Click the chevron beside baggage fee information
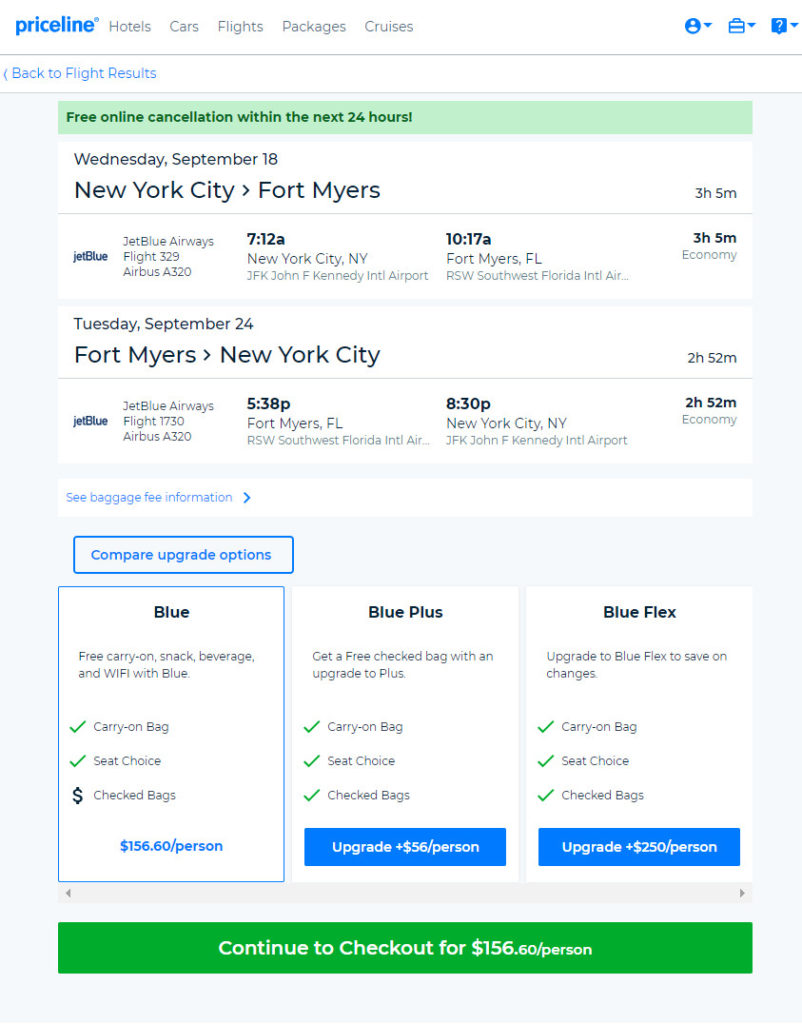This screenshot has height=1024, width=802. pyautogui.click(x=247, y=498)
